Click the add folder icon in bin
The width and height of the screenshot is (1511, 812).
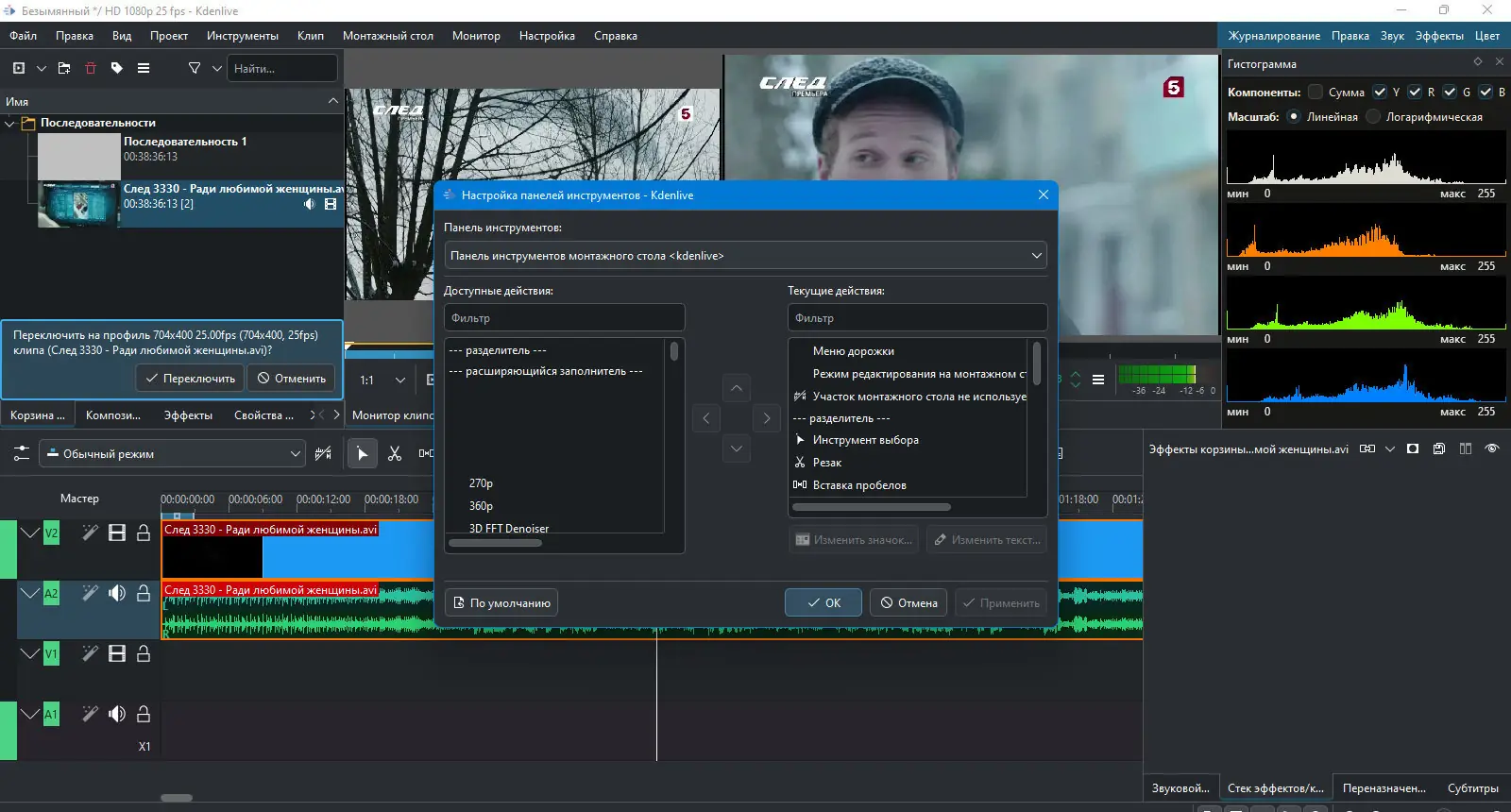(x=64, y=68)
